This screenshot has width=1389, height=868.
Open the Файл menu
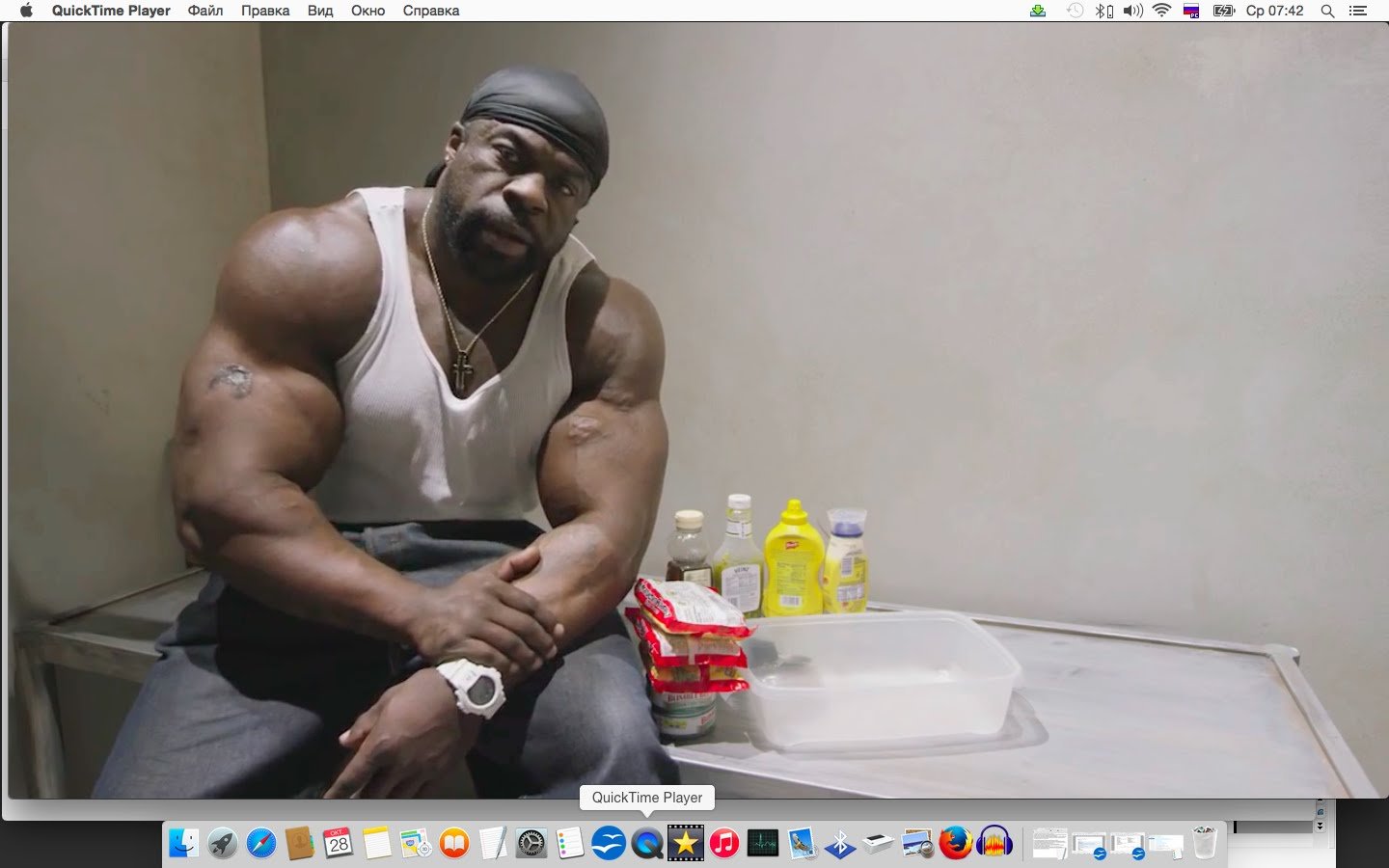click(x=204, y=11)
